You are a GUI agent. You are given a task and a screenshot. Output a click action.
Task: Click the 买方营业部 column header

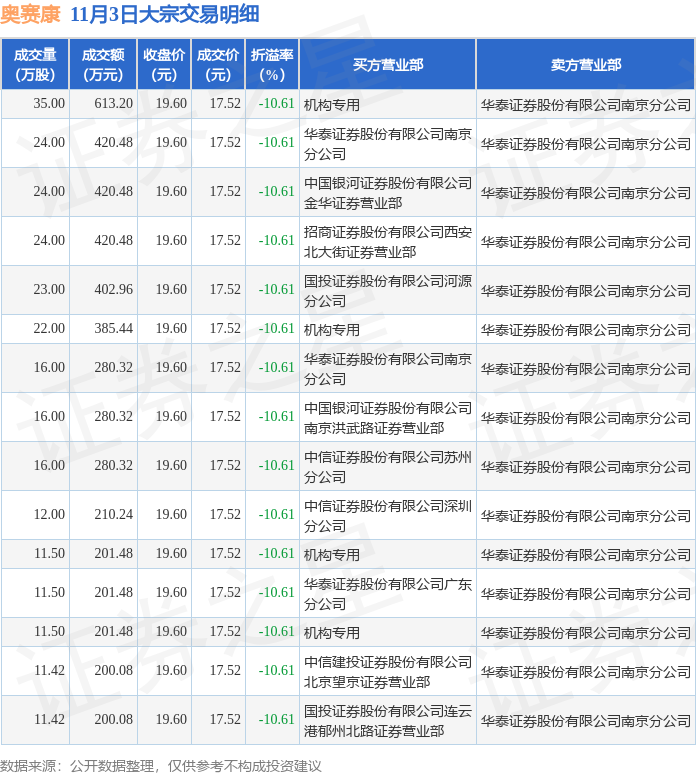[x=388, y=64]
